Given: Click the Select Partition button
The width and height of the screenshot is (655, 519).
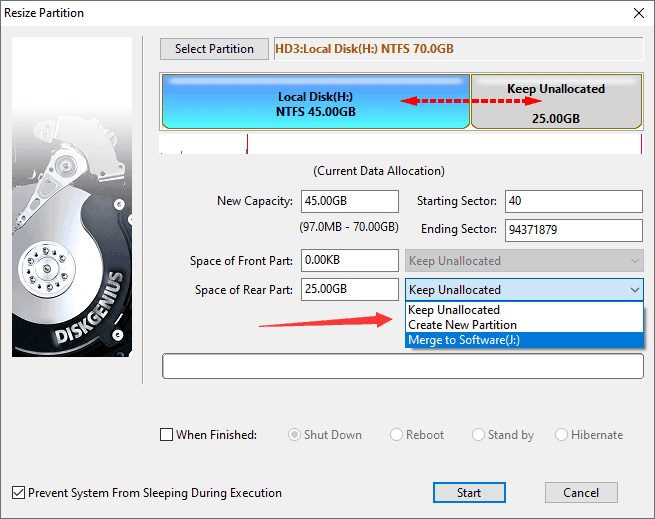Looking at the screenshot, I should [x=214, y=49].
